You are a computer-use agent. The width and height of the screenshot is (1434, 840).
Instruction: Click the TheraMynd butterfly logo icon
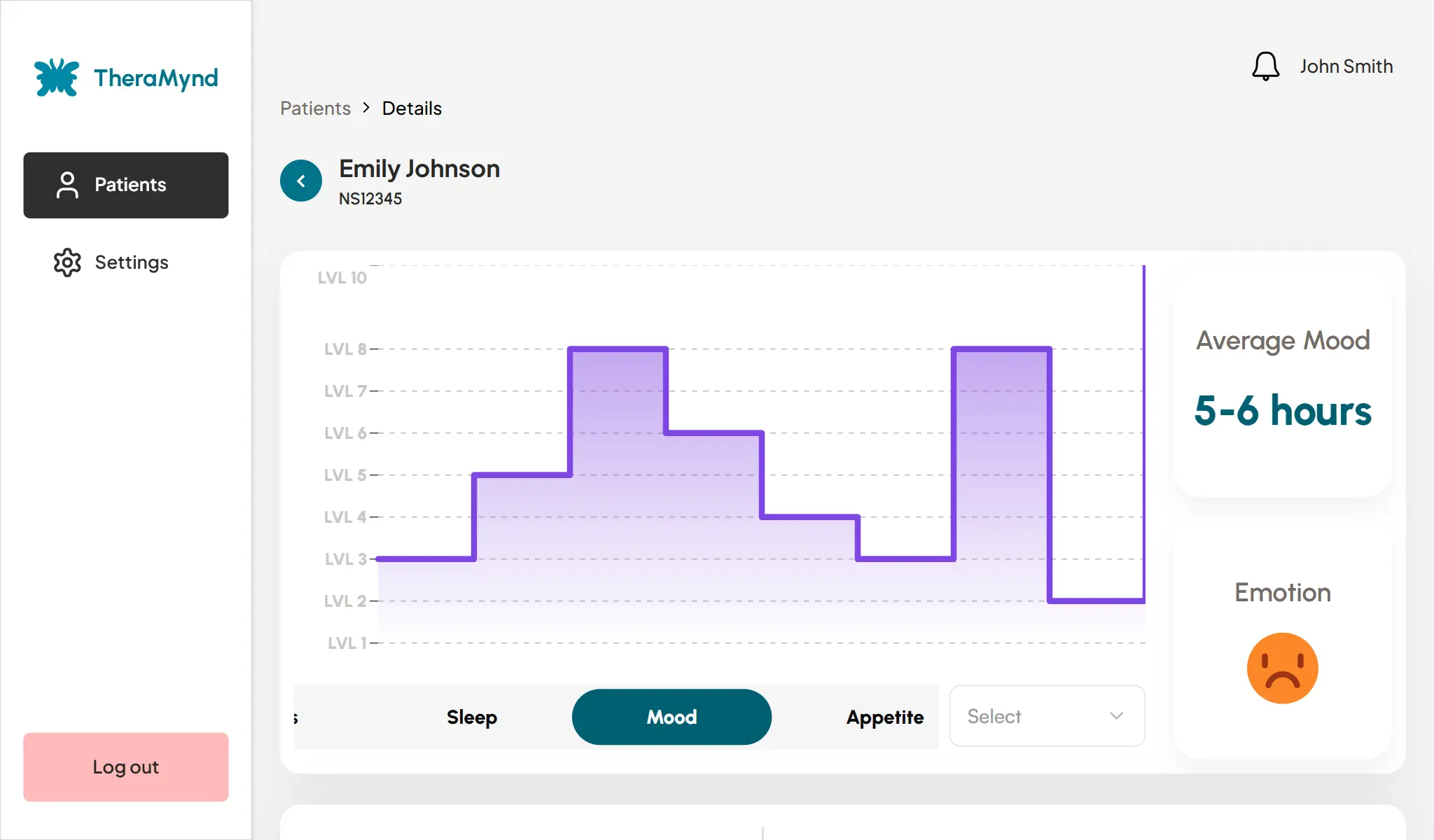57,77
